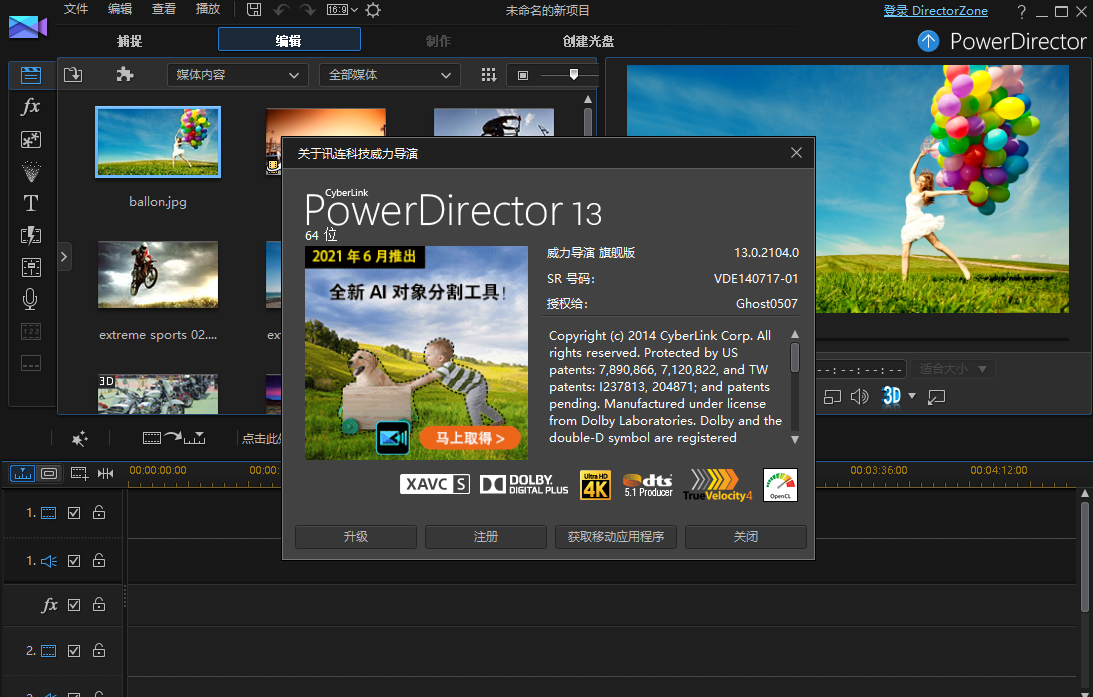This screenshot has width=1093, height=697.
Task: Expand the library side panel arrow
Action: click(x=64, y=257)
